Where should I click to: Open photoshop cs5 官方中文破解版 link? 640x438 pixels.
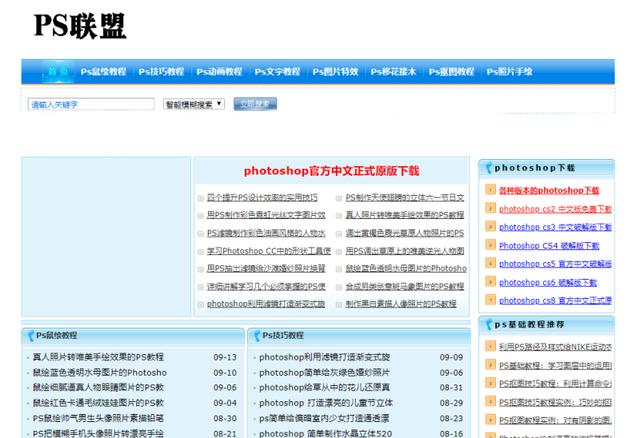555,264
